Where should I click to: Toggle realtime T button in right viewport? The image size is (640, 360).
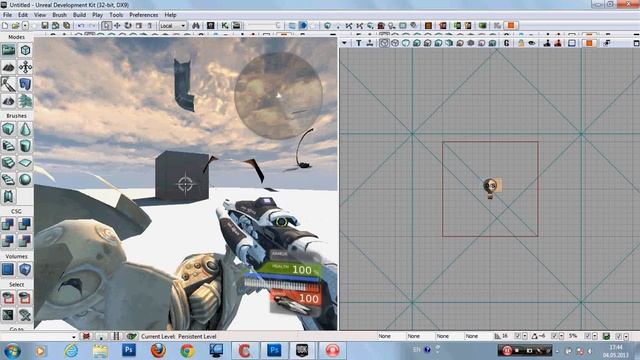[x=358, y=43]
